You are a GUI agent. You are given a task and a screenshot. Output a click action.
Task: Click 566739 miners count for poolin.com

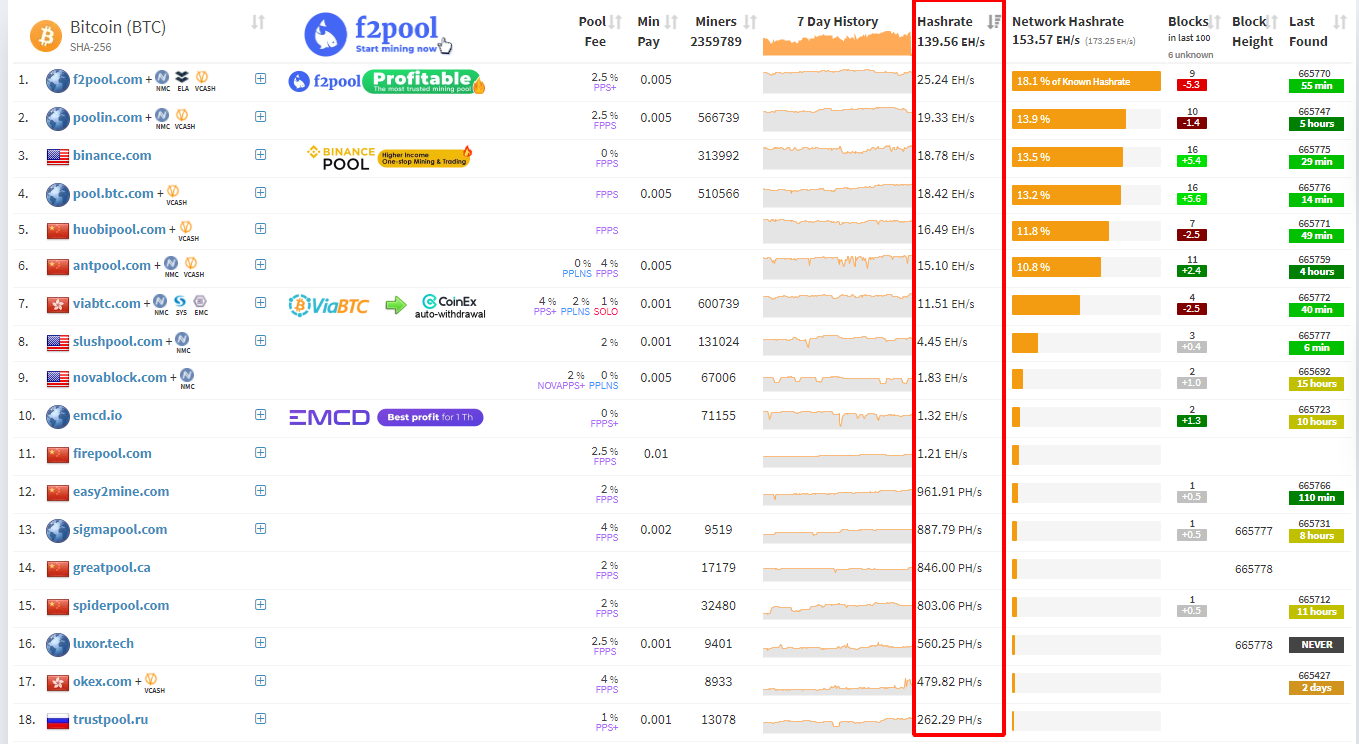pos(718,118)
